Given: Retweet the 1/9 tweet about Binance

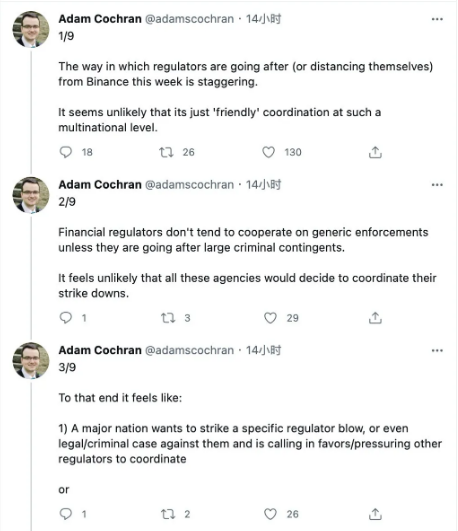Looking at the screenshot, I should 166,152.
